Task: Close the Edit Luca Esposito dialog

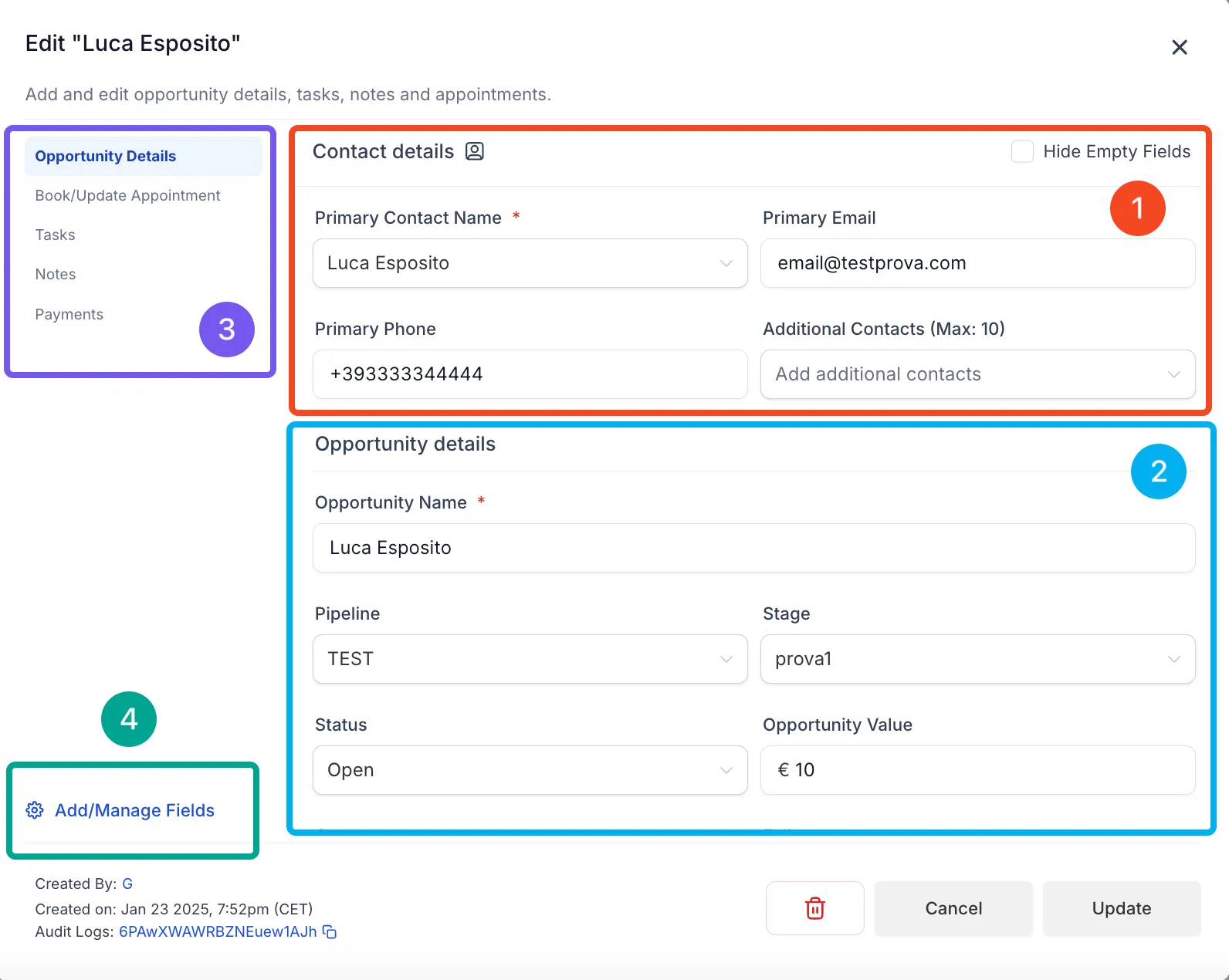Action: tap(1179, 48)
